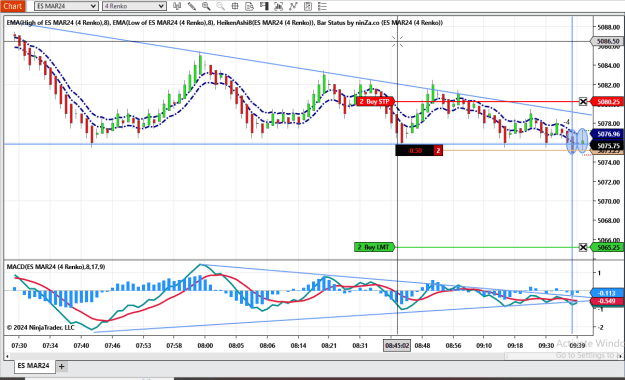Click the MACD -0.549 value label

[607, 301]
